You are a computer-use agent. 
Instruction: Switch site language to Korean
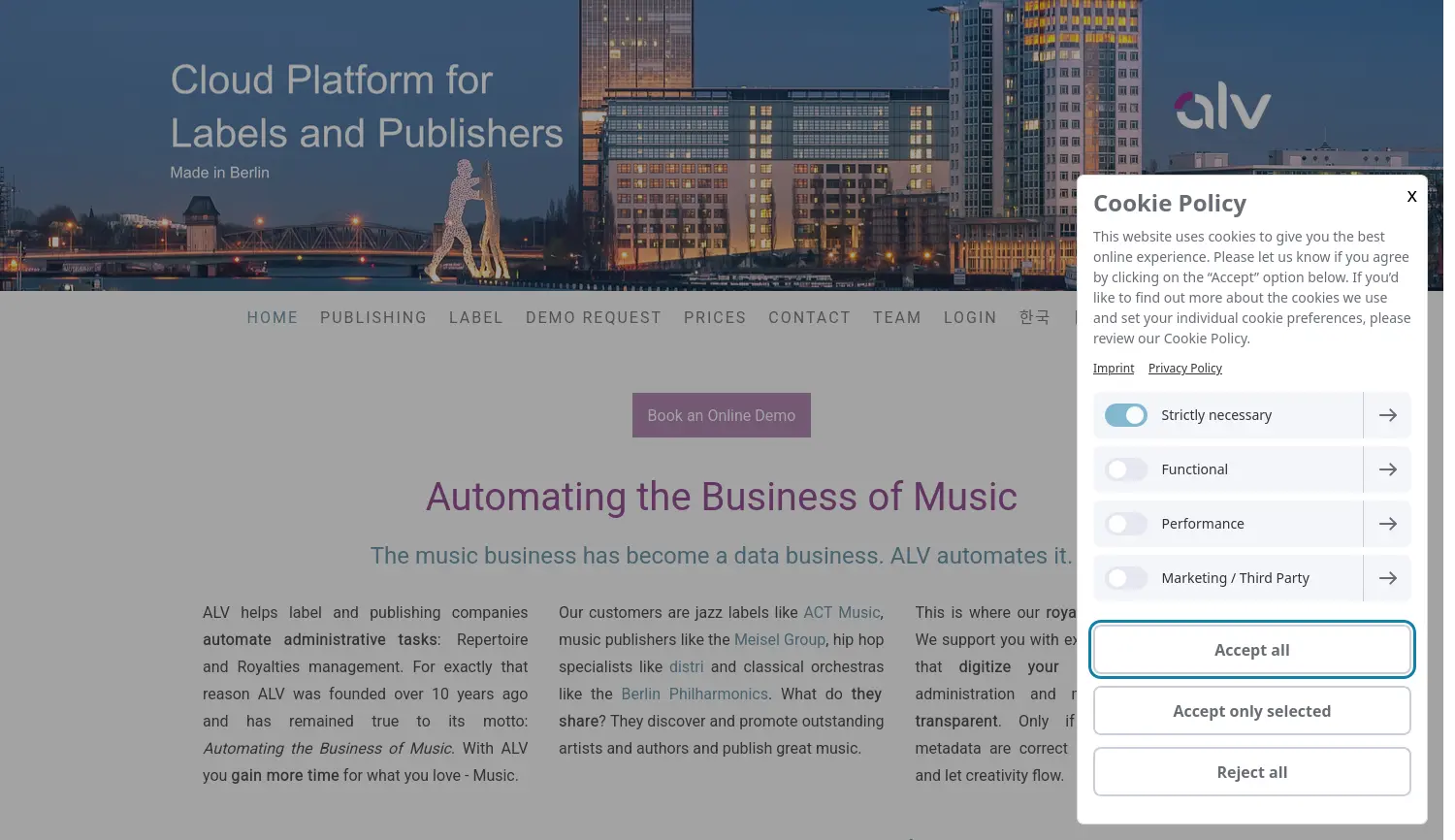(x=1035, y=317)
